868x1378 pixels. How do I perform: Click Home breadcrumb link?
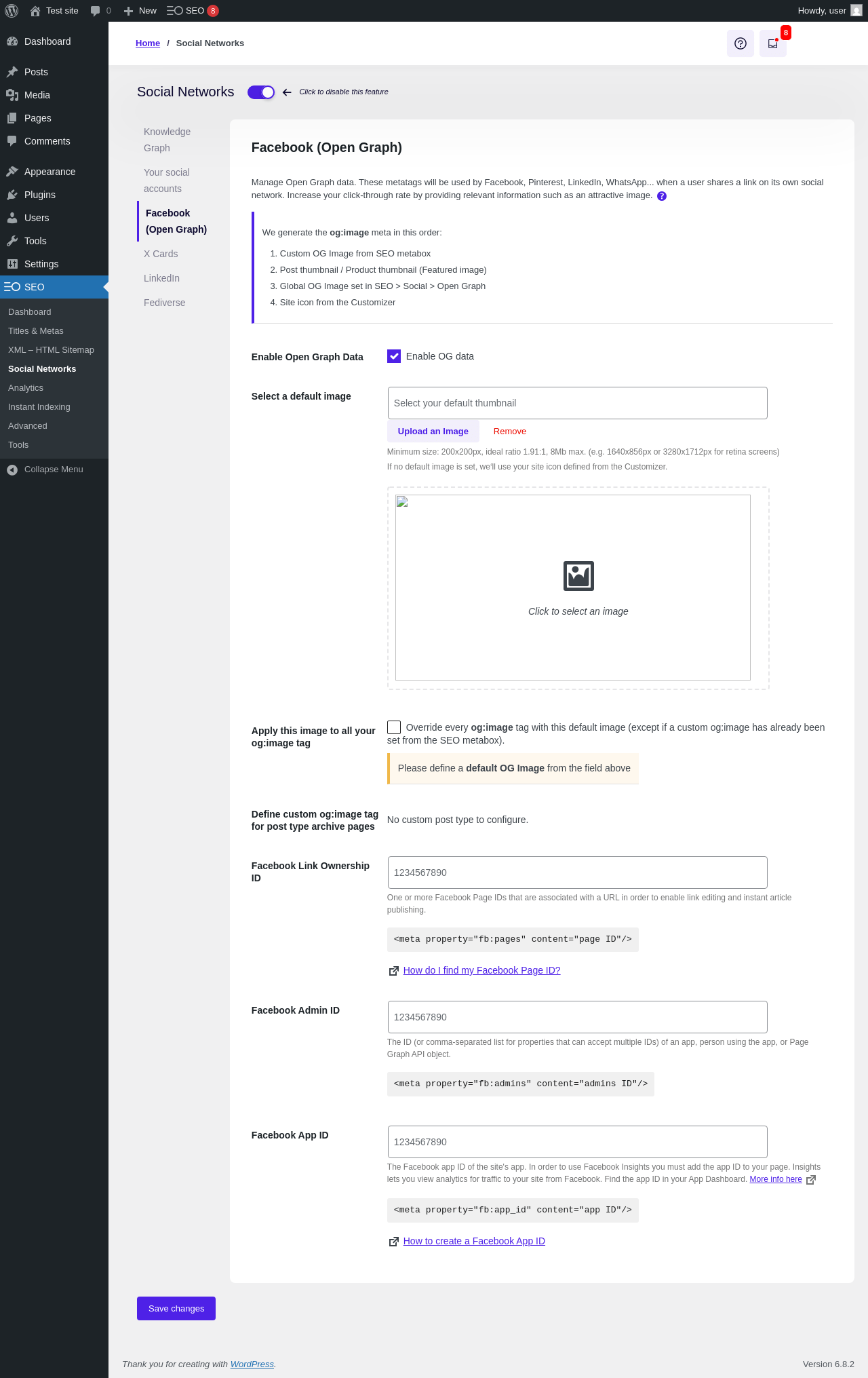148,43
